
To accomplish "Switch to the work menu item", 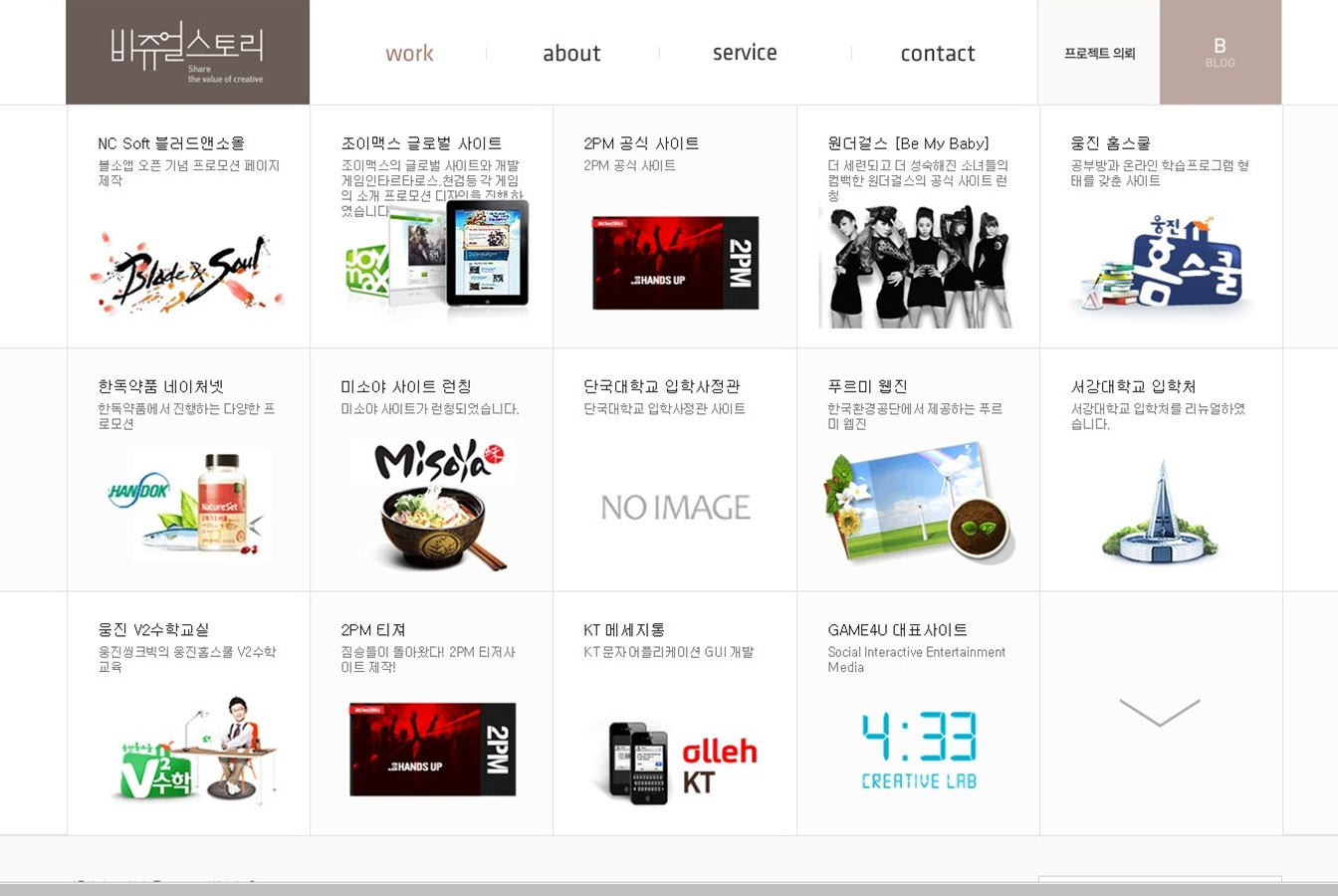I will [x=409, y=54].
